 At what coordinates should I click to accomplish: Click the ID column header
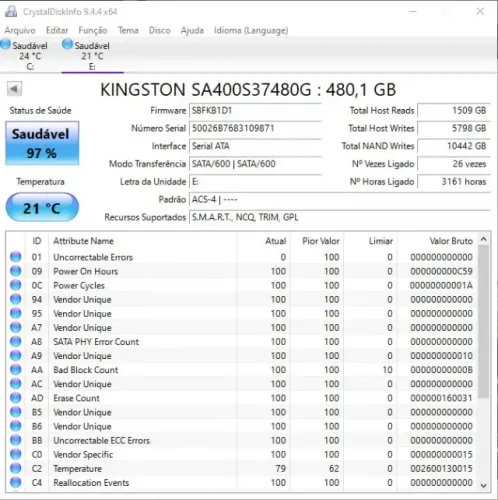tap(37, 241)
